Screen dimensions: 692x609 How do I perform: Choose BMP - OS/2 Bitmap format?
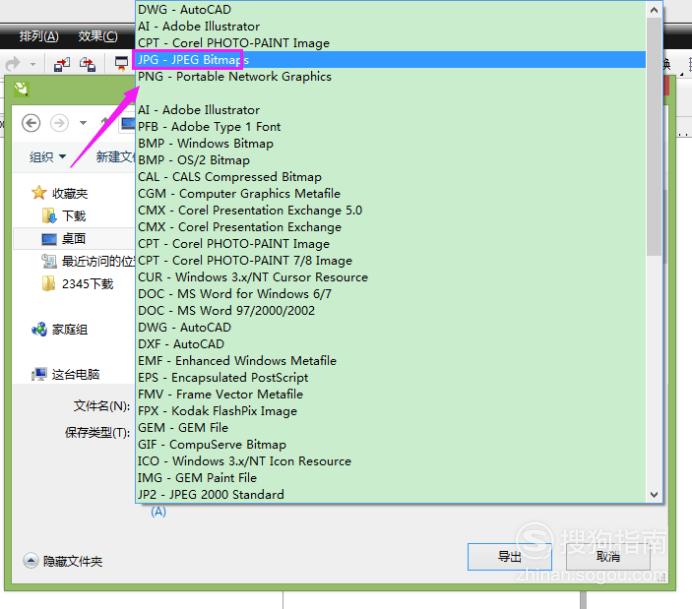click(x=391, y=160)
